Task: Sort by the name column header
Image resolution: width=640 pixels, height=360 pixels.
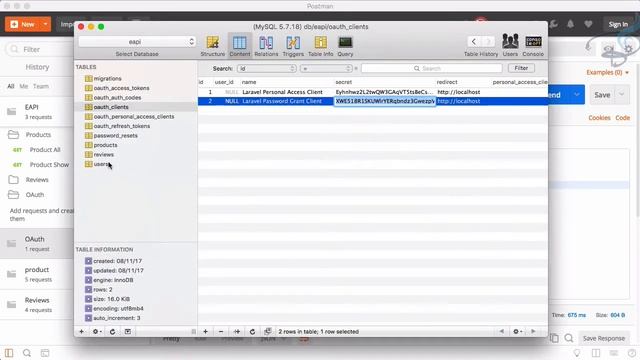Action: (249, 82)
